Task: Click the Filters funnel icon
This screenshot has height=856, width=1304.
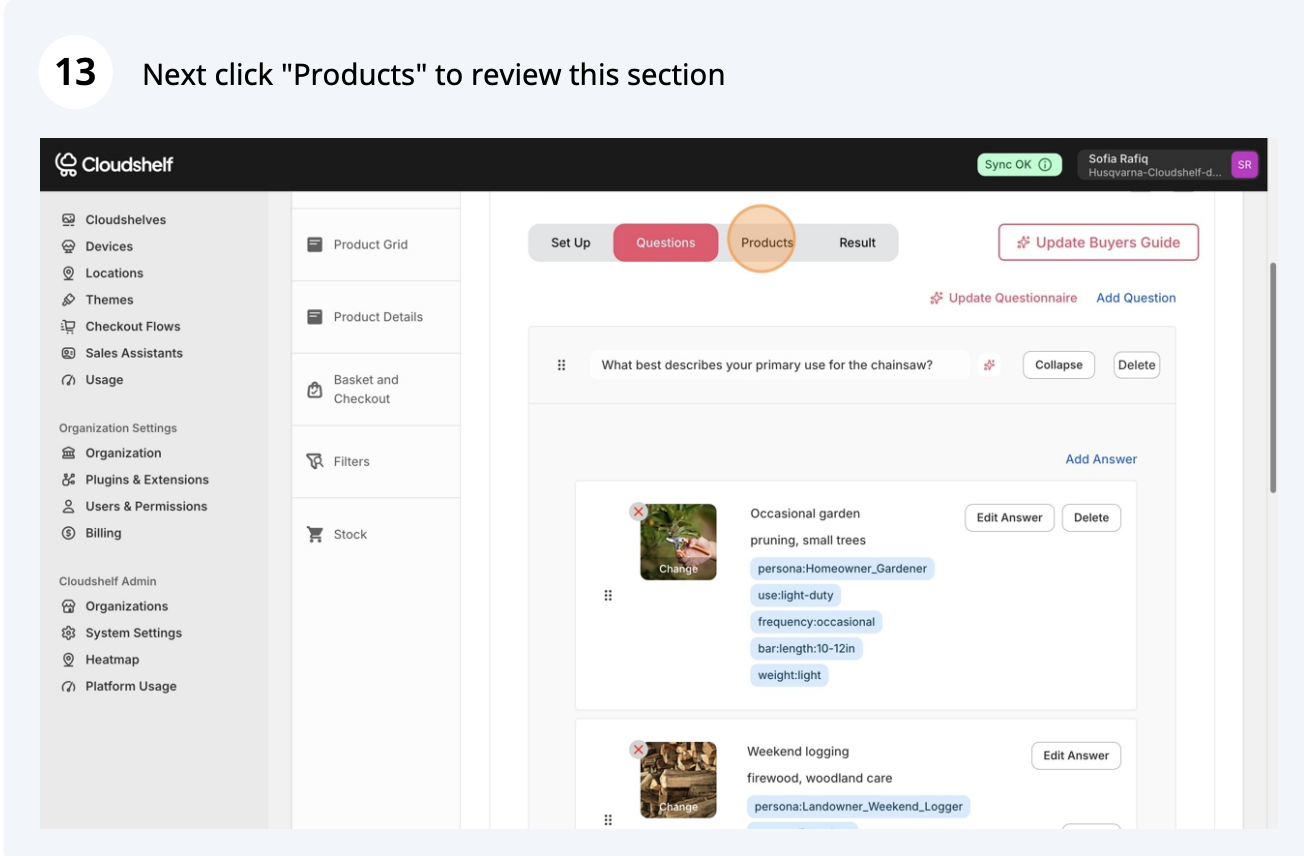Action: point(315,461)
